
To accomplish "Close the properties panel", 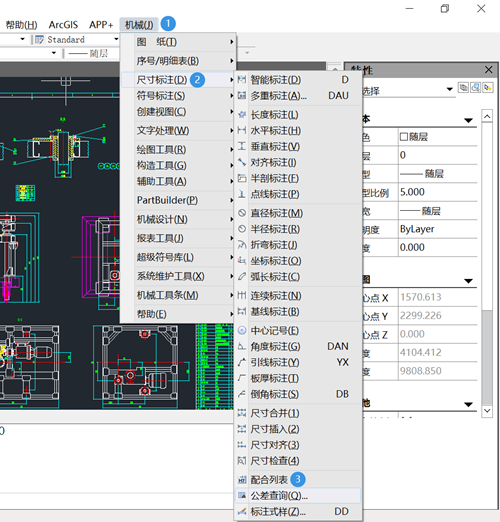I will pyautogui.click(x=488, y=70).
